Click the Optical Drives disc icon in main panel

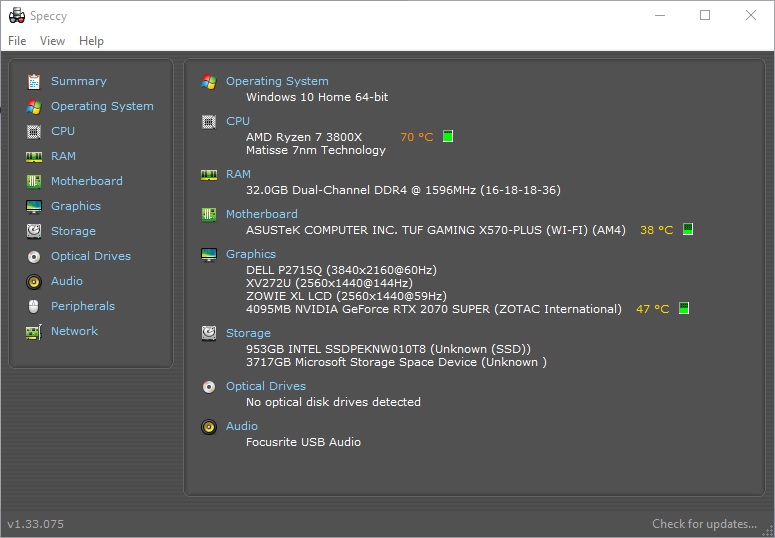point(209,387)
